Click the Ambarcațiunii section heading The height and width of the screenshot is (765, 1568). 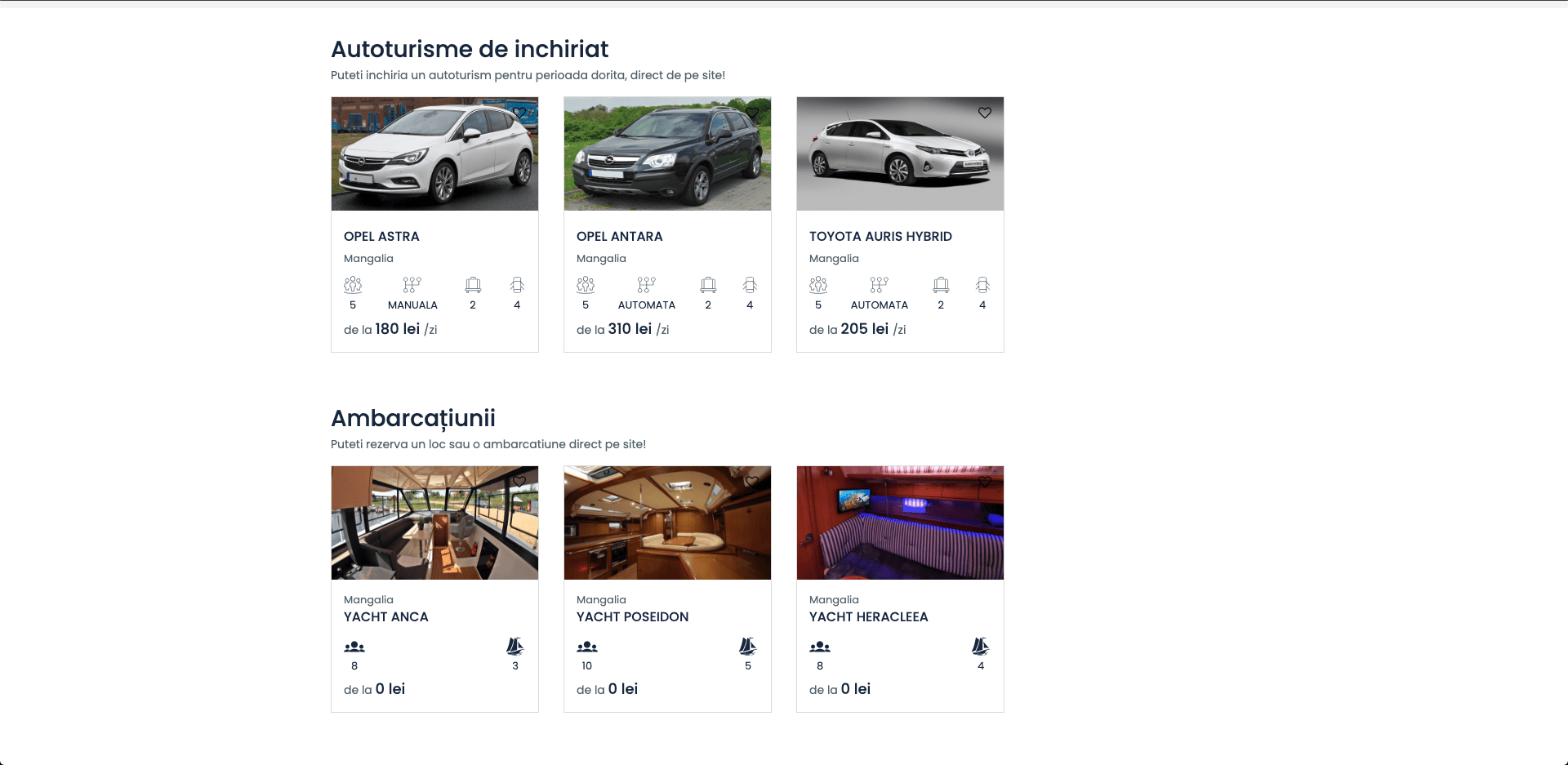tap(413, 419)
